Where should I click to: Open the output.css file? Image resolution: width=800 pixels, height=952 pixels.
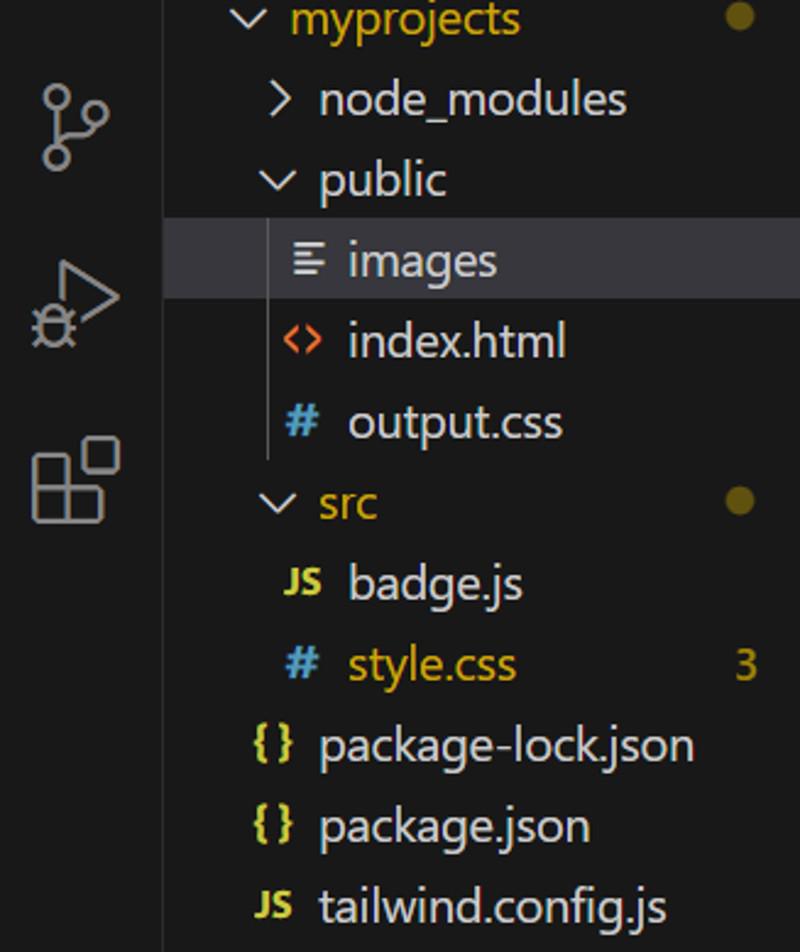pos(455,422)
